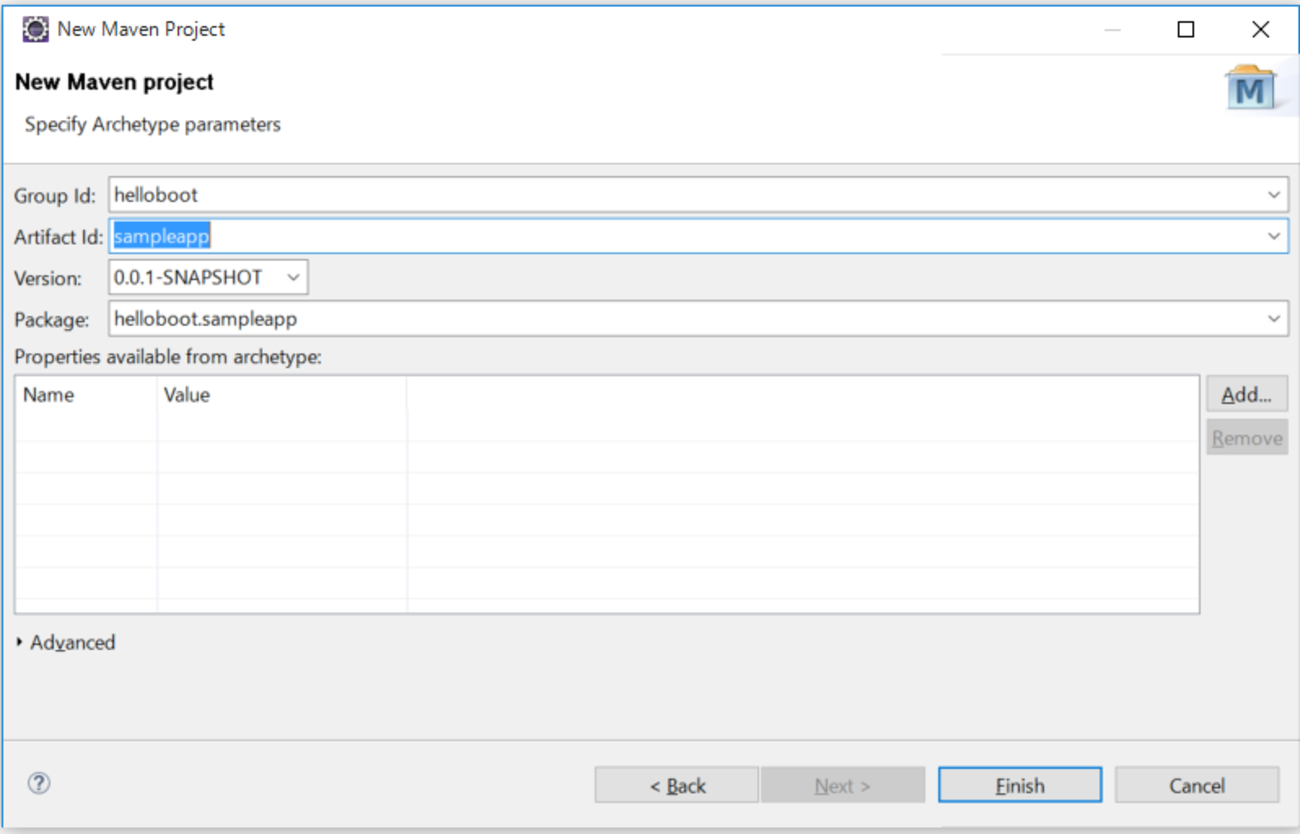Screen dimensions: 1300x834
Task: Open the Group Id dropdown arrow
Action: coord(1274,195)
